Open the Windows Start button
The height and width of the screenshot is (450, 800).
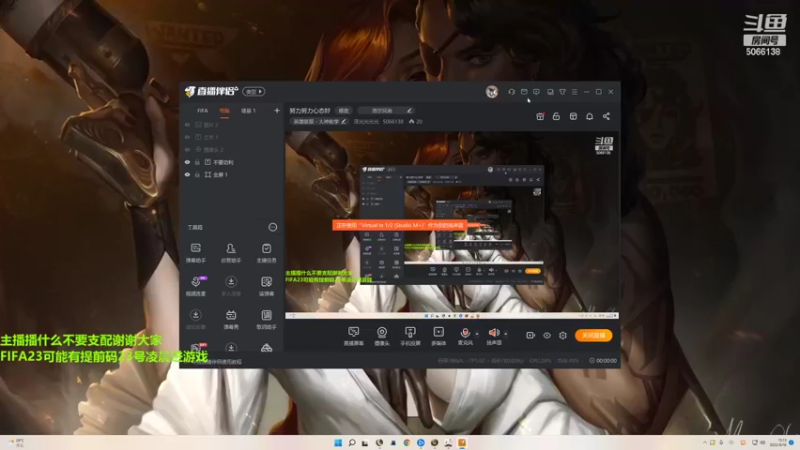pyautogui.click(x=338, y=442)
